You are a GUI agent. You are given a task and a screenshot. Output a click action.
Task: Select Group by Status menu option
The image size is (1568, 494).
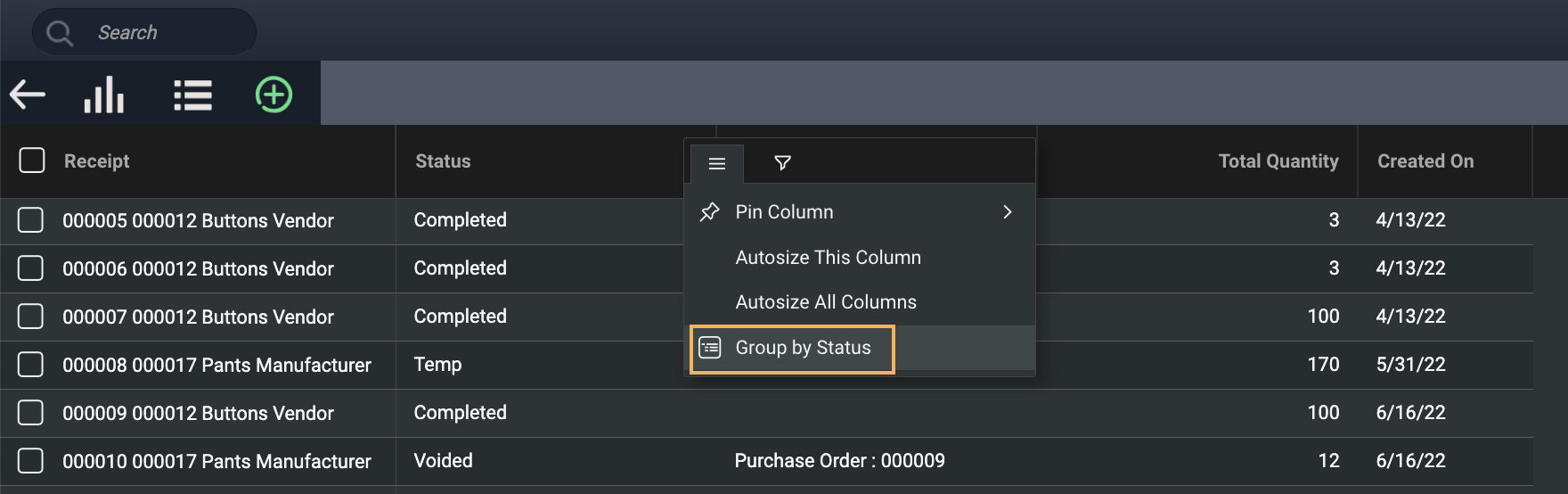(802, 348)
